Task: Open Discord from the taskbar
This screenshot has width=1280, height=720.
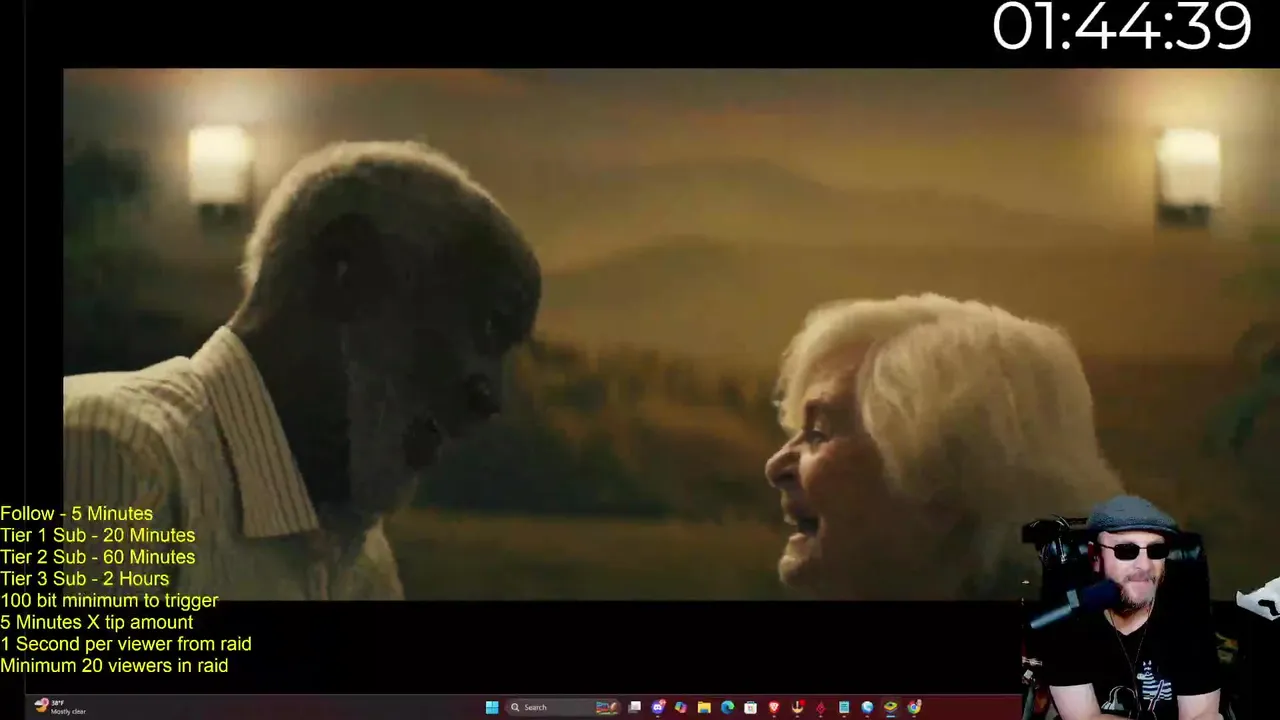Action: point(658,707)
